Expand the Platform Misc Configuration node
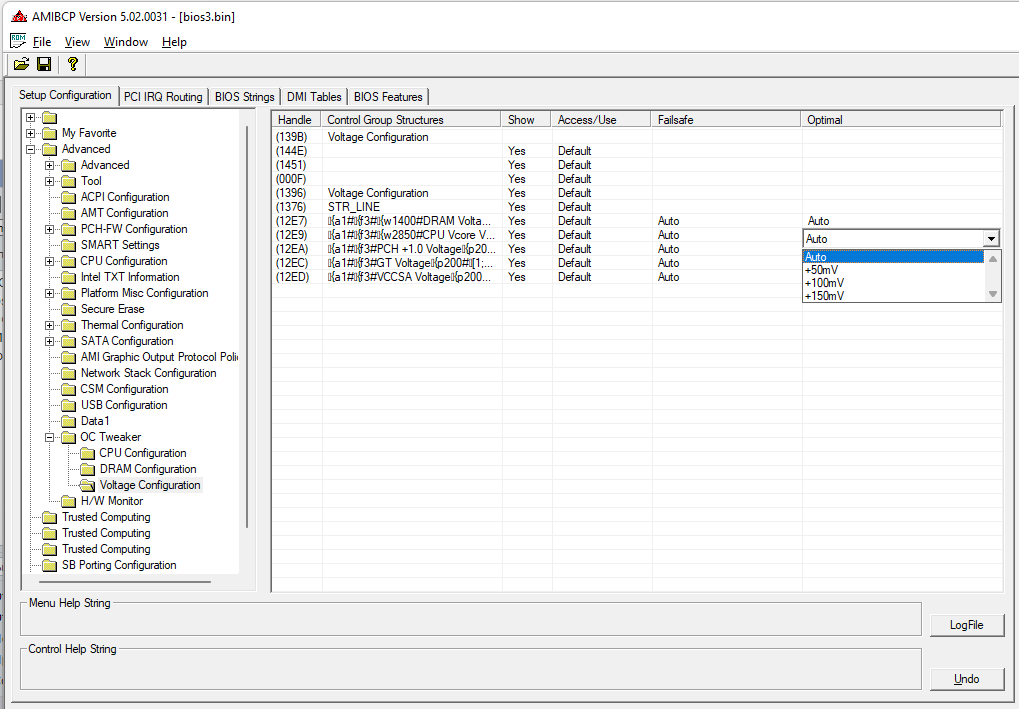The image size is (1019, 709). coord(49,293)
